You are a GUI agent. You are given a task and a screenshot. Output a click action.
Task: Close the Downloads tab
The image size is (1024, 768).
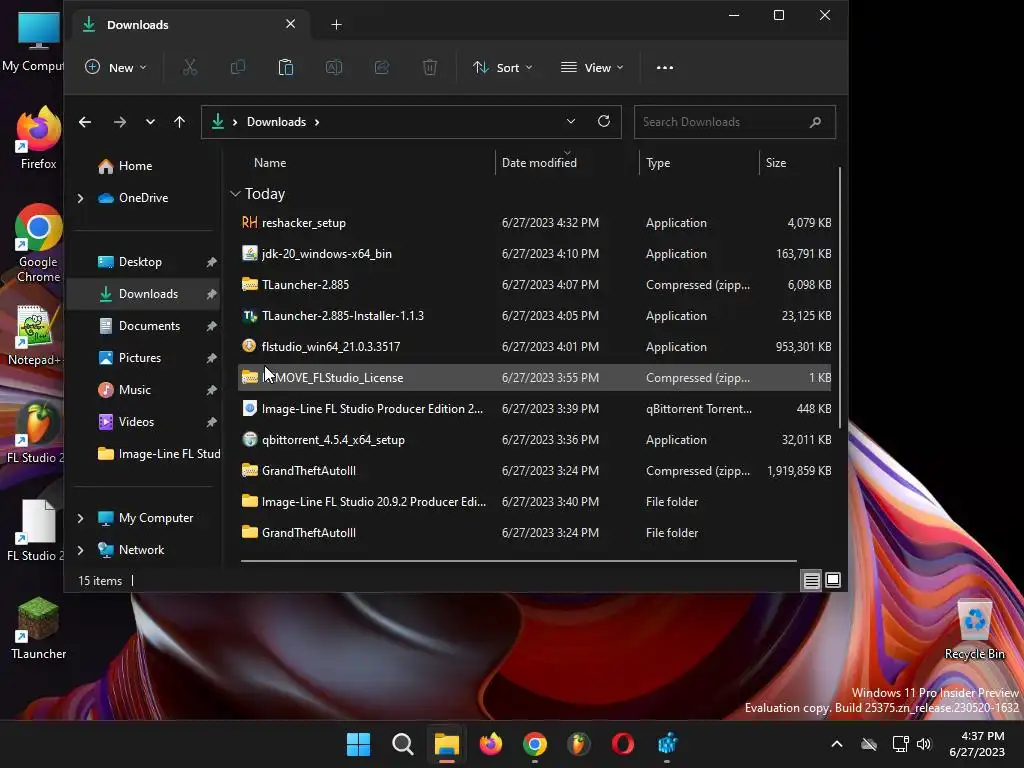click(291, 24)
